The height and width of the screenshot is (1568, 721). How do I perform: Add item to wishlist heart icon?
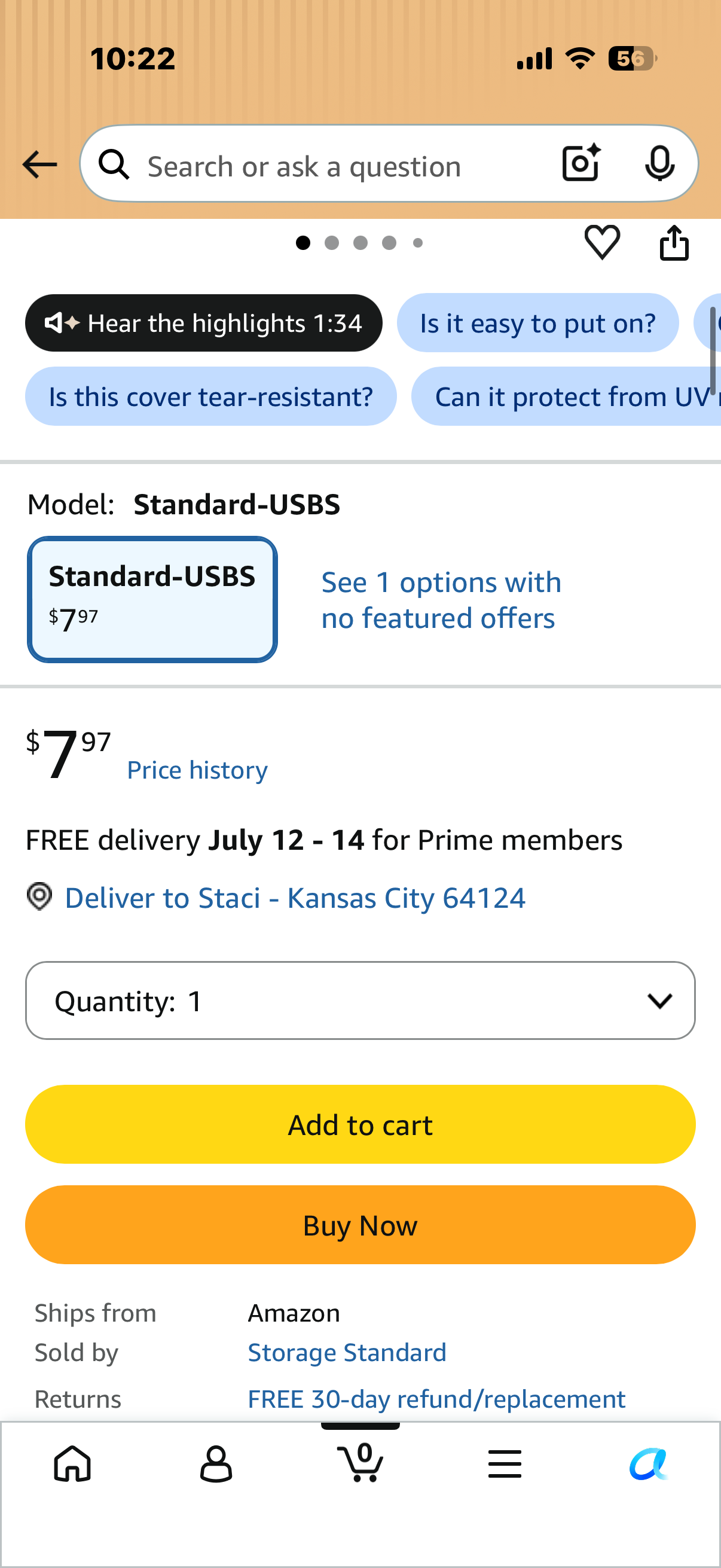pyautogui.click(x=602, y=242)
